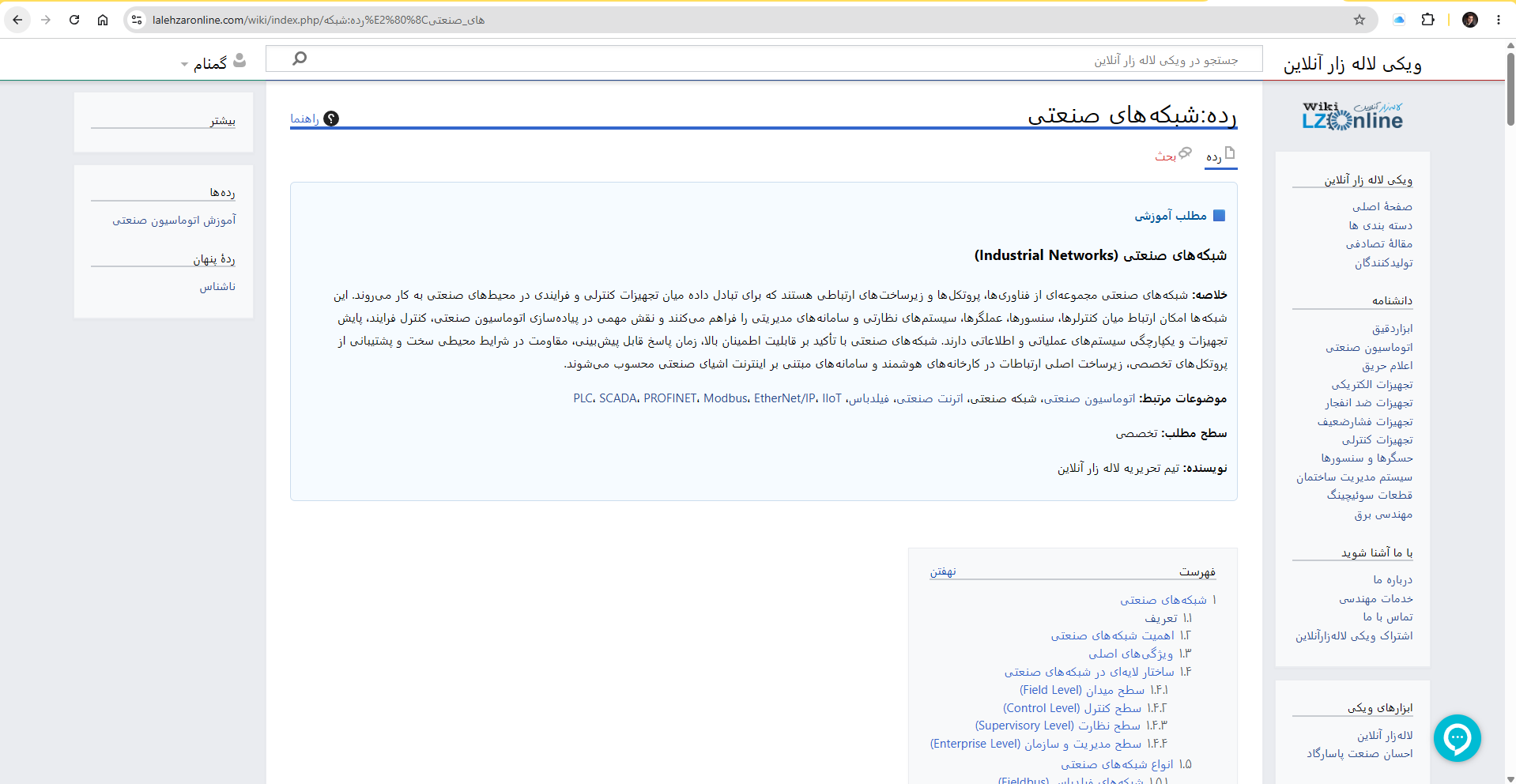1516x784 pixels.
Task: Open the سیستم مدیریت ساختمان link
Action: point(1354,477)
